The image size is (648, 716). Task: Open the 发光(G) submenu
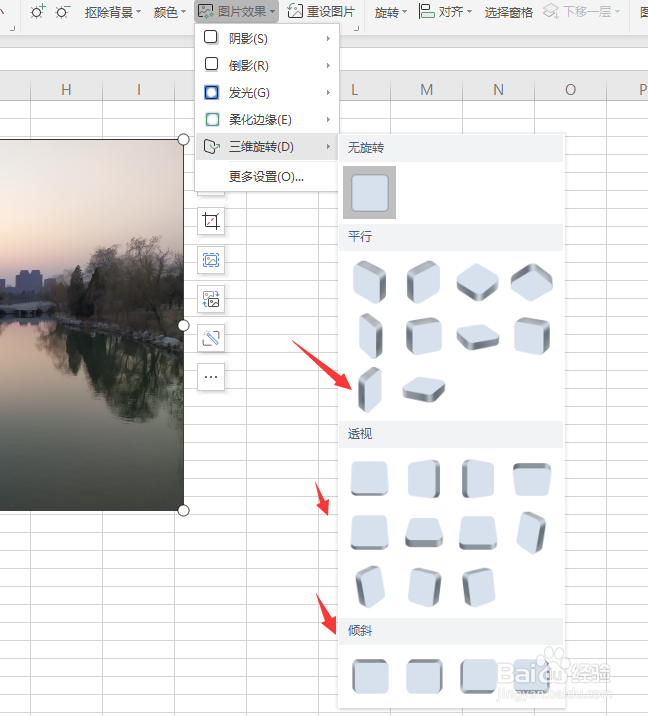tap(267, 92)
